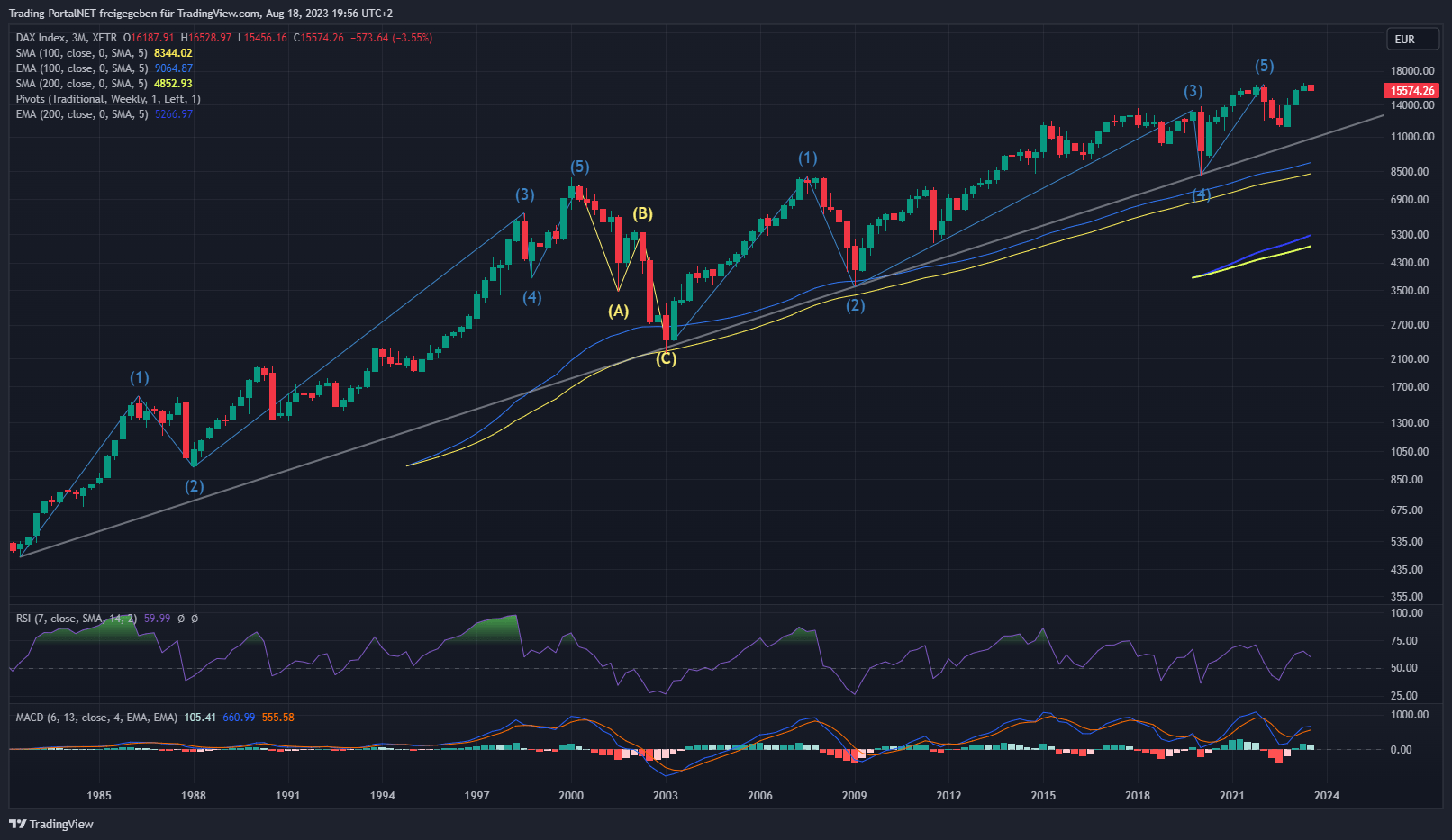
Task: Click the 1985 year on time axis
Action: coord(99,795)
